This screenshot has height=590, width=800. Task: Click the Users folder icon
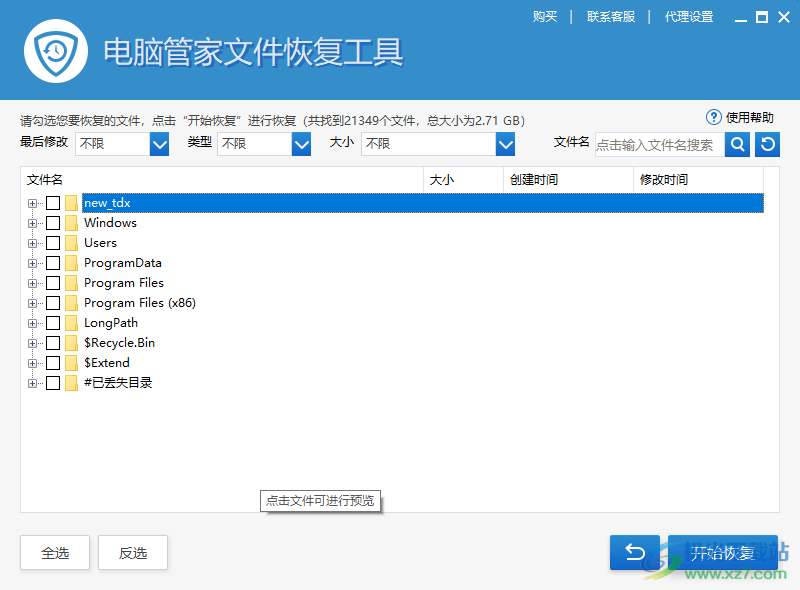(71, 243)
